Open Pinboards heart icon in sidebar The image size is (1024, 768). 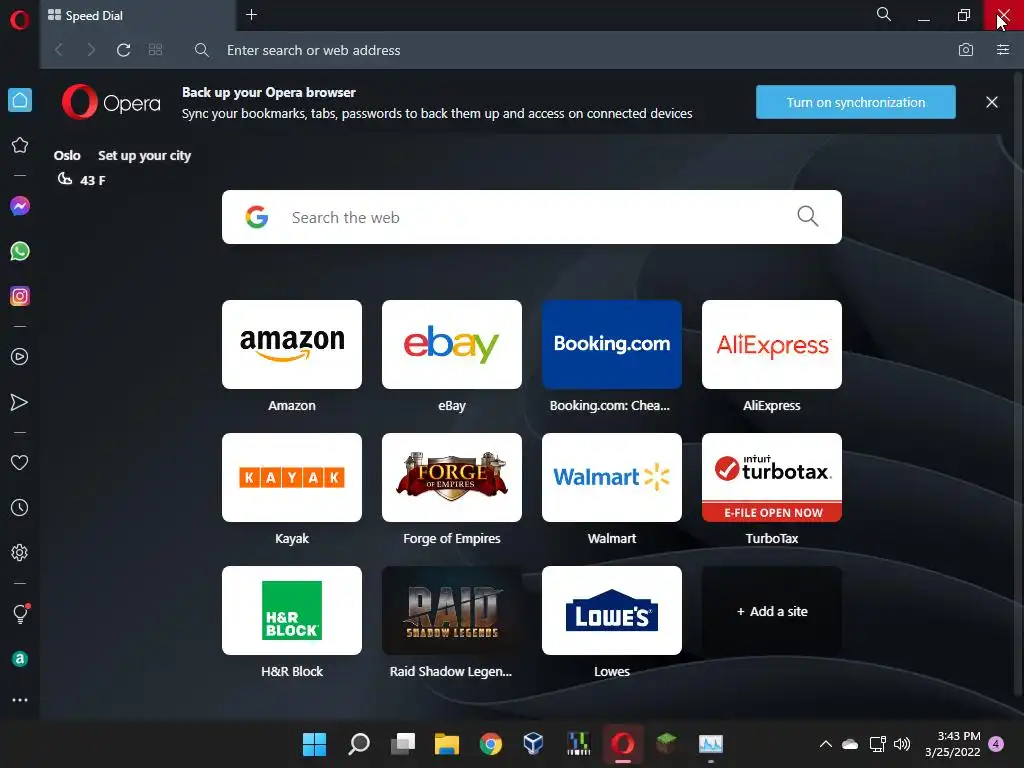(x=20, y=462)
